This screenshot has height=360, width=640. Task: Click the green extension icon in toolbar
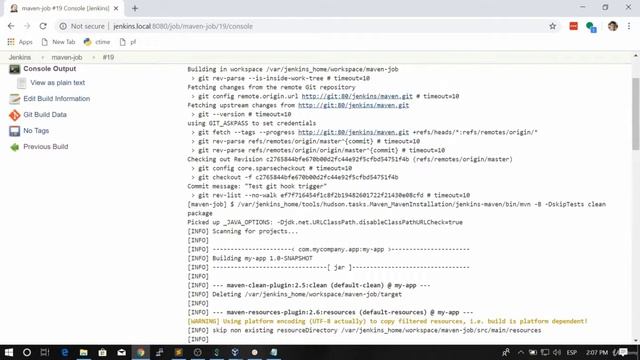point(591,27)
